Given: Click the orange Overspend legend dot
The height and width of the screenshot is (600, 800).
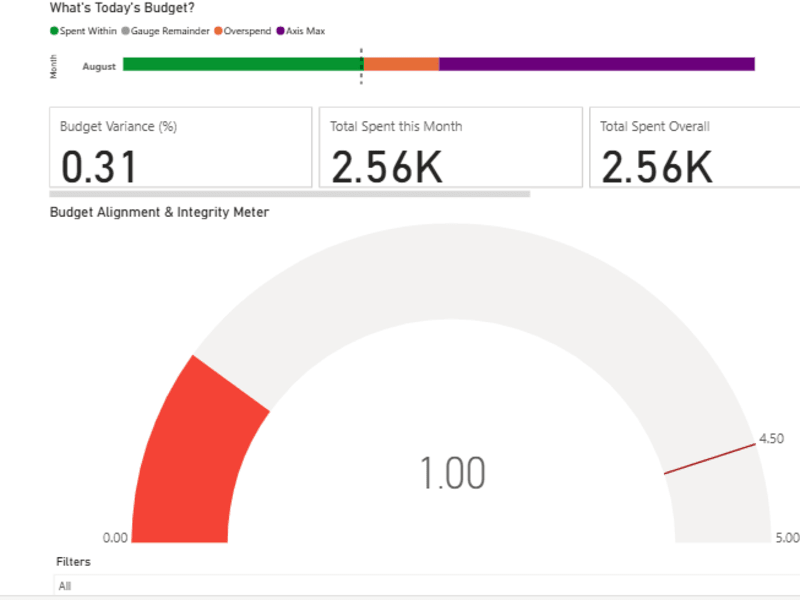Looking at the screenshot, I should (218, 31).
